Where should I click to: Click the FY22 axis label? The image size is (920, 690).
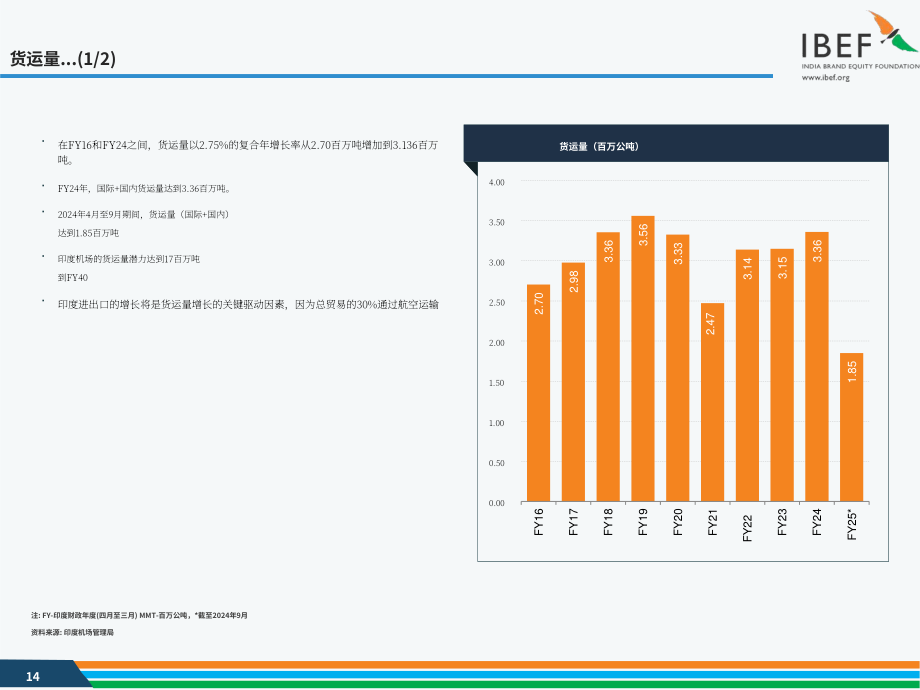(747, 528)
